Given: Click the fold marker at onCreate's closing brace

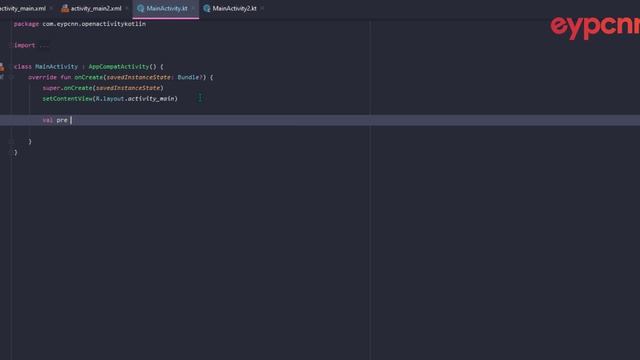Looking at the screenshot, I should click(x=11, y=141).
